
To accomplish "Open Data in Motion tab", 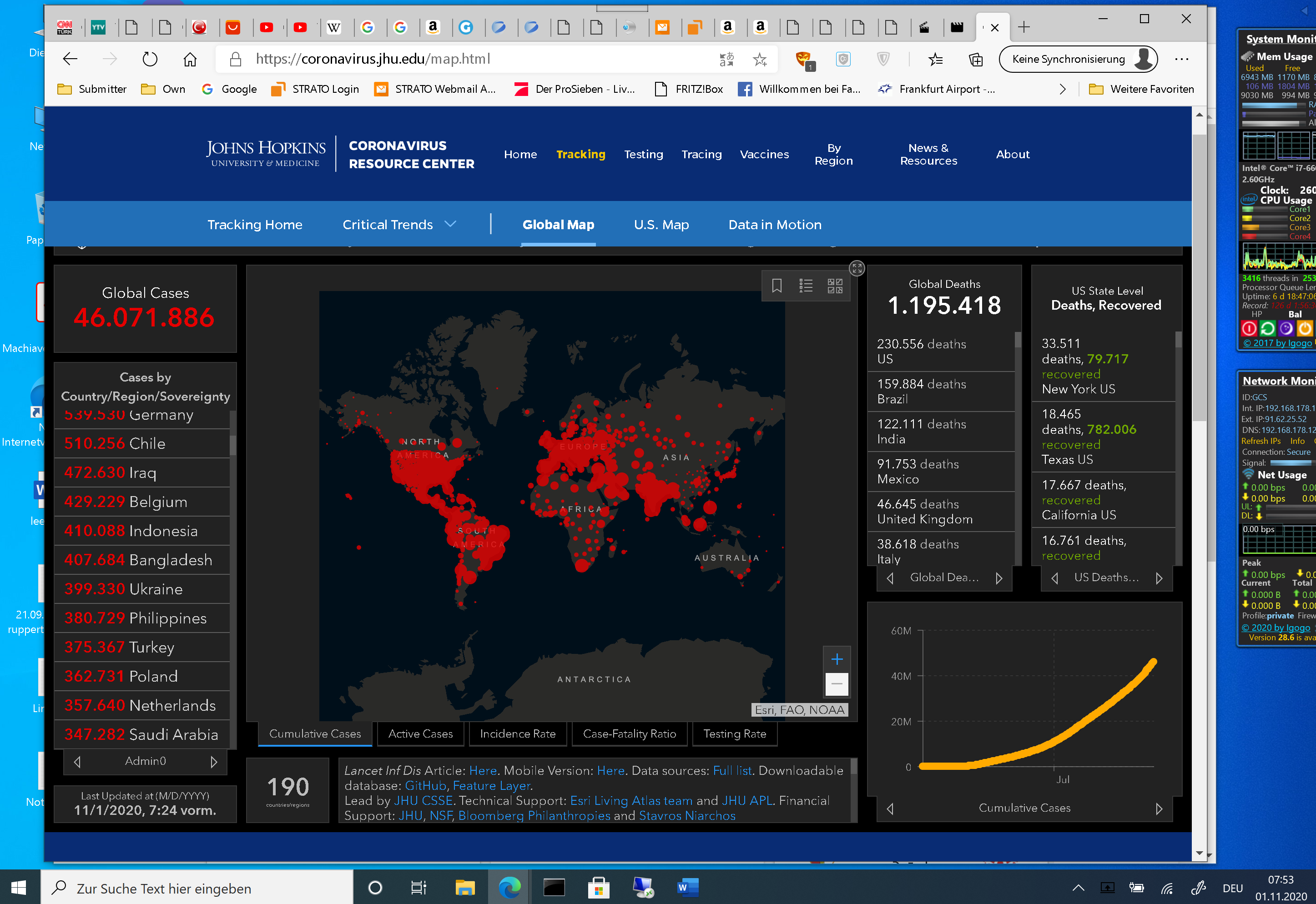I will point(774,225).
